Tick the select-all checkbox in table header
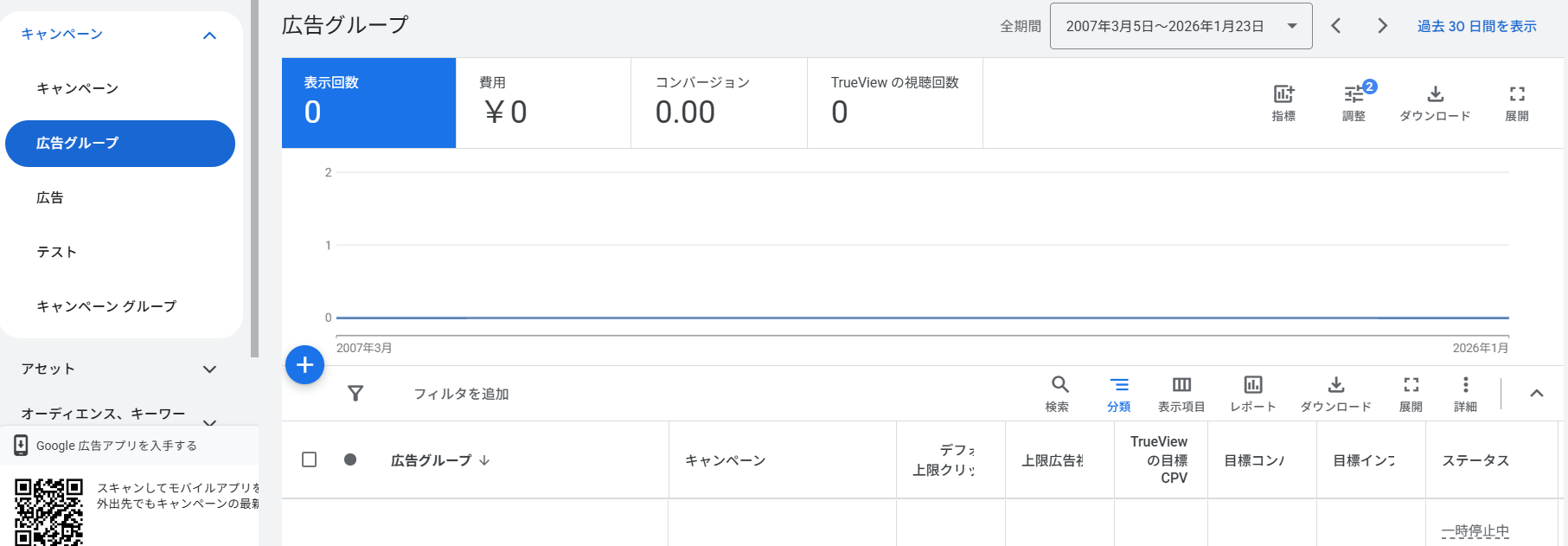1568x546 pixels. click(309, 459)
